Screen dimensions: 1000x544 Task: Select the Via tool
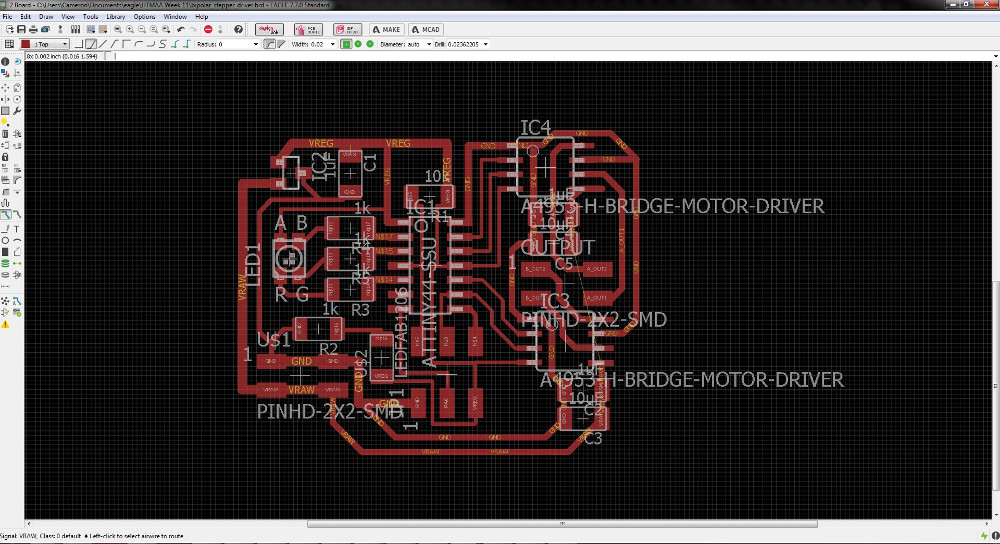5,263
